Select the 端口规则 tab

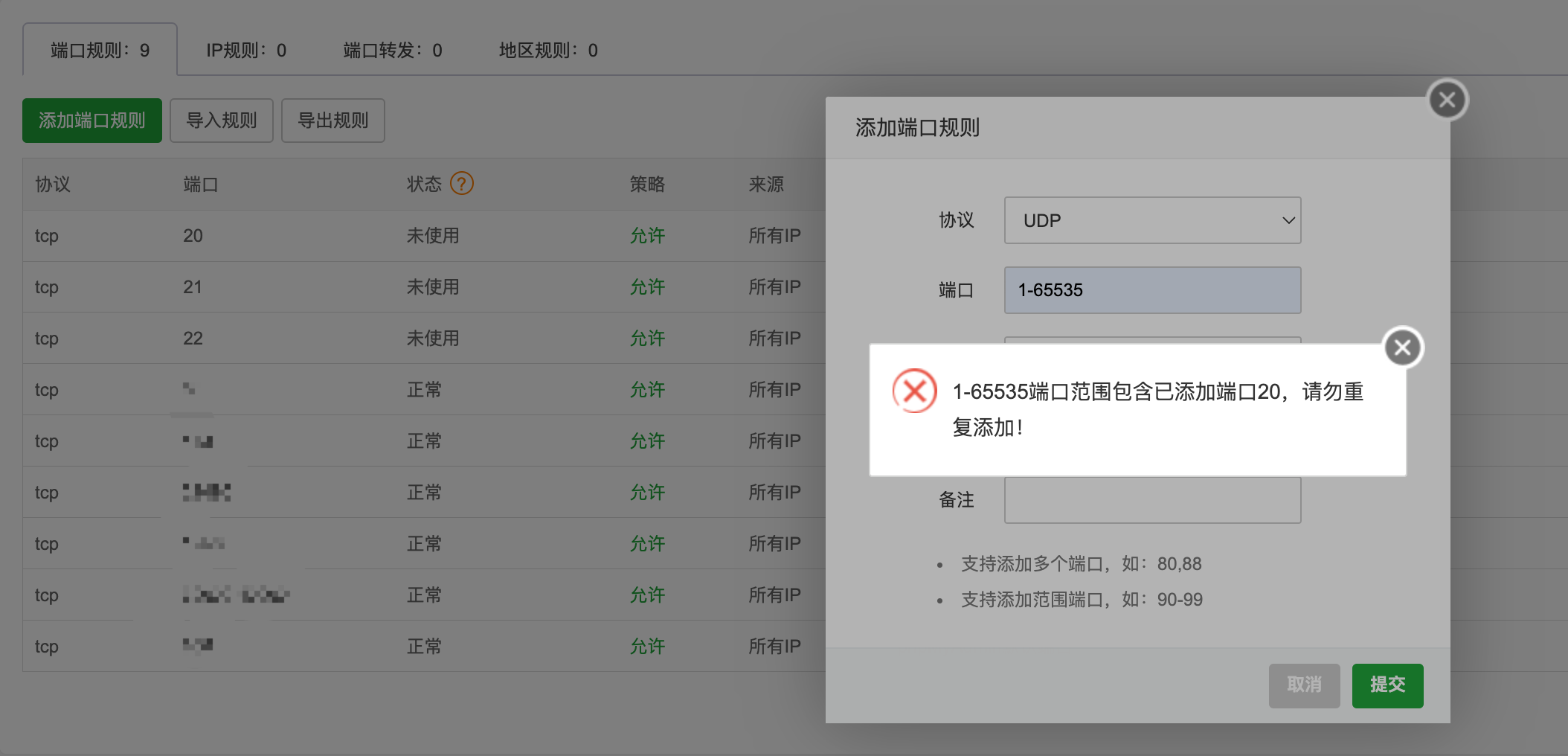pos(98,49)
